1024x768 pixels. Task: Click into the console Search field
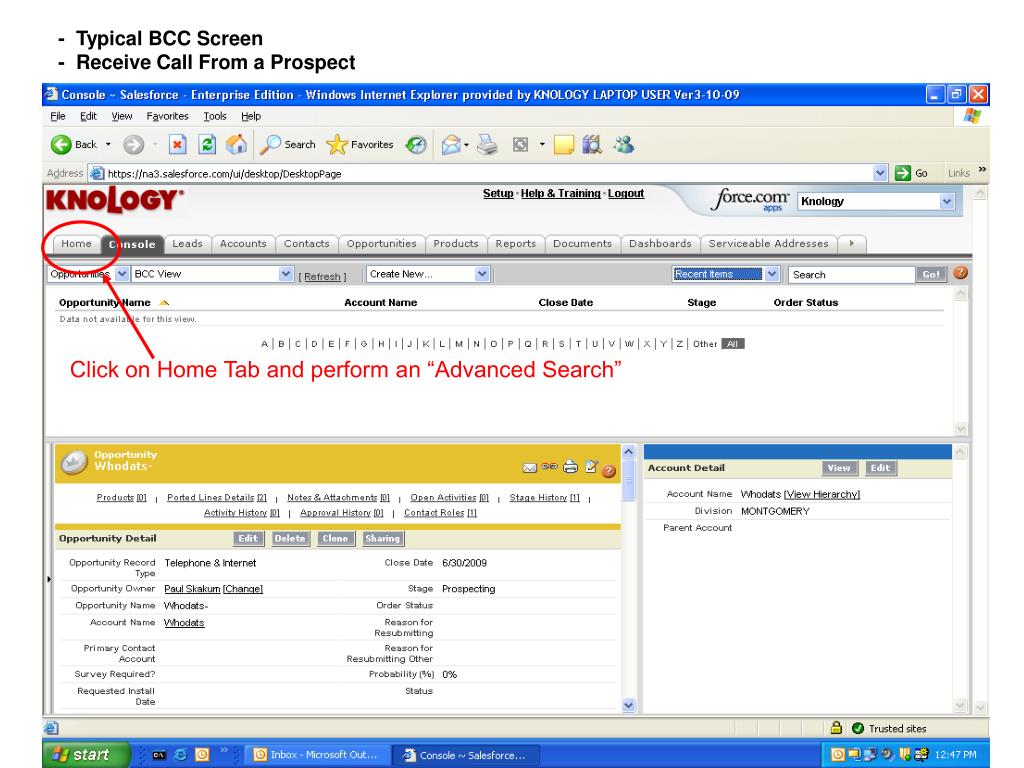(x=851, y=275)
